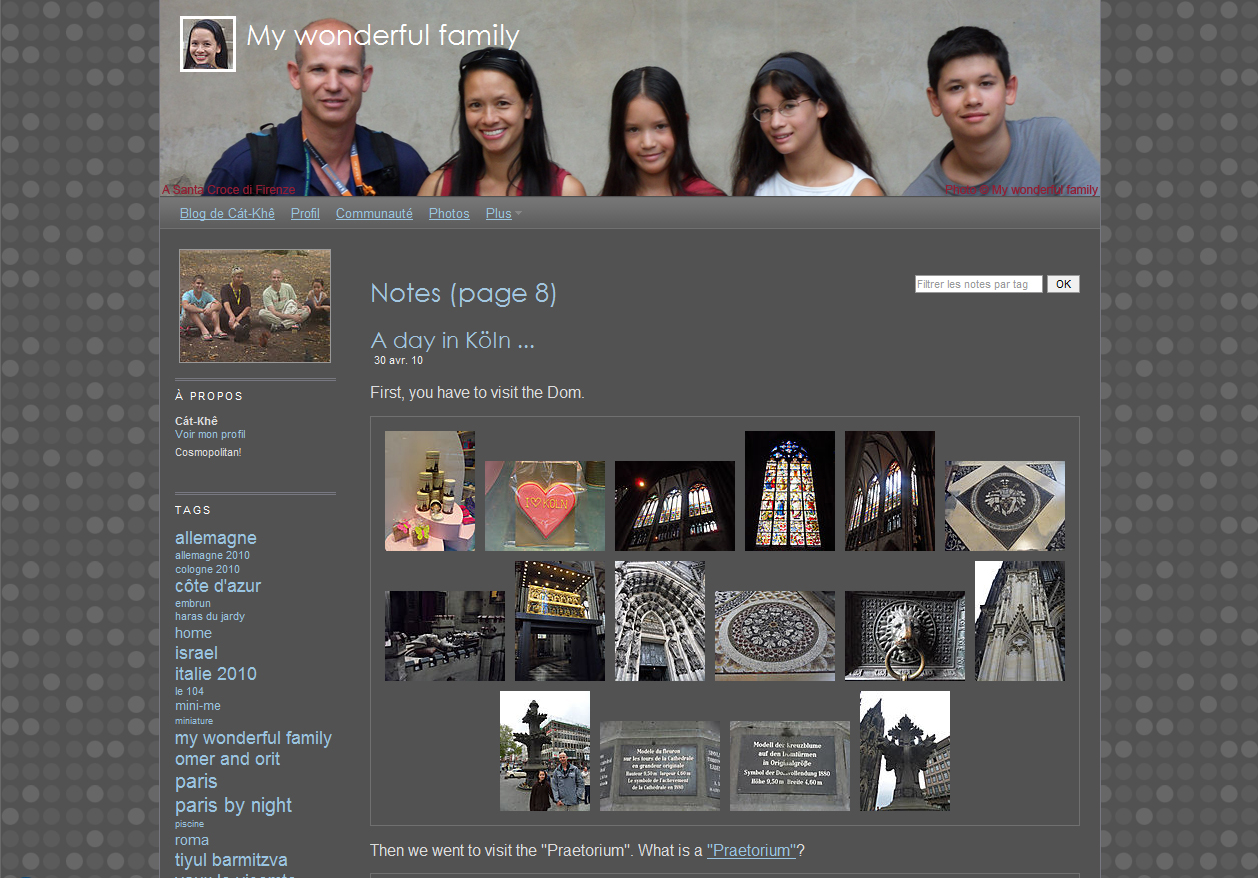Open the stained glass window thumbnail
Screen dimensions: 1258x878
click(789, 490)
